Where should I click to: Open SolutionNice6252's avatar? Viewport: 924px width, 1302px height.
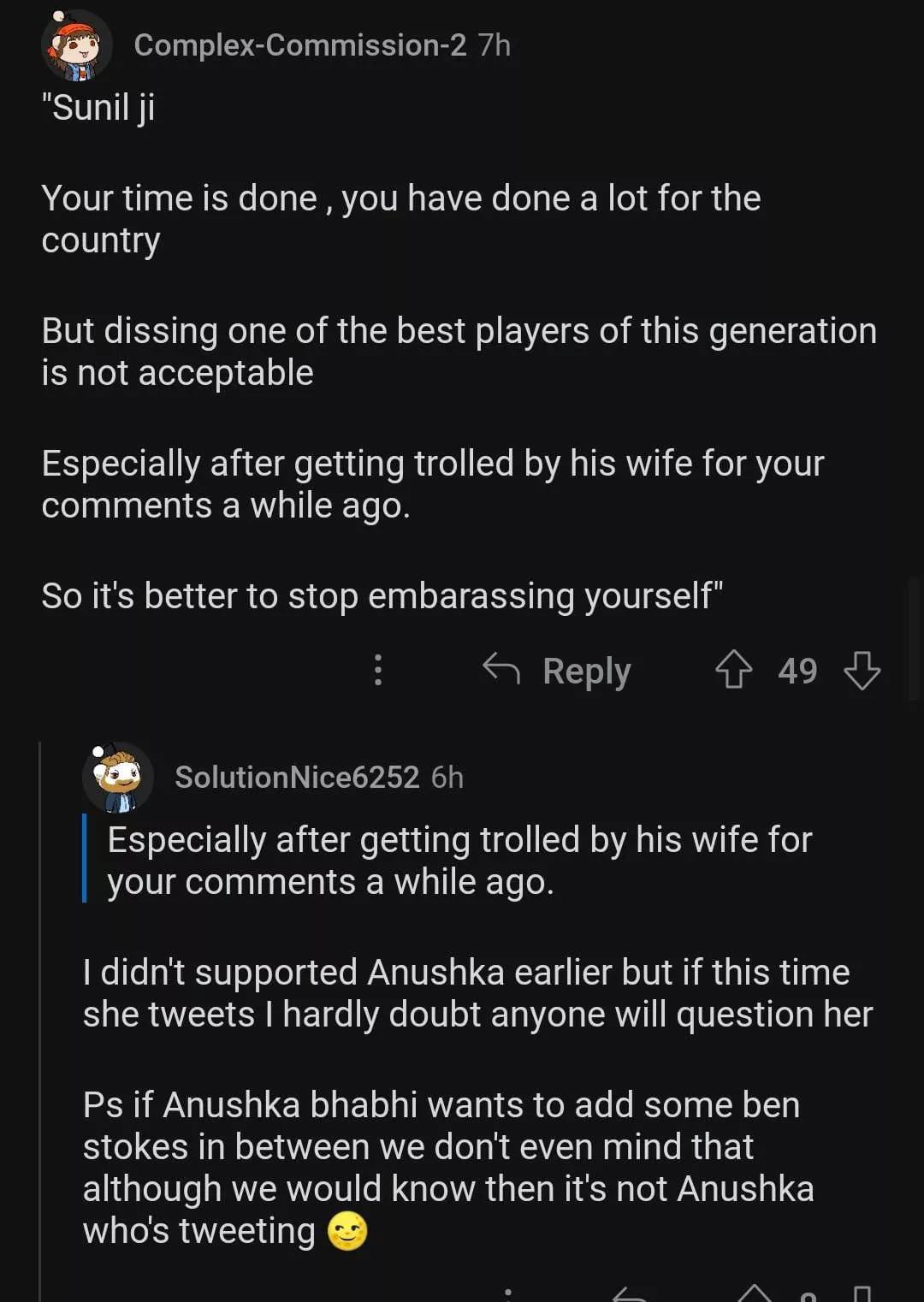click(118, 778)
